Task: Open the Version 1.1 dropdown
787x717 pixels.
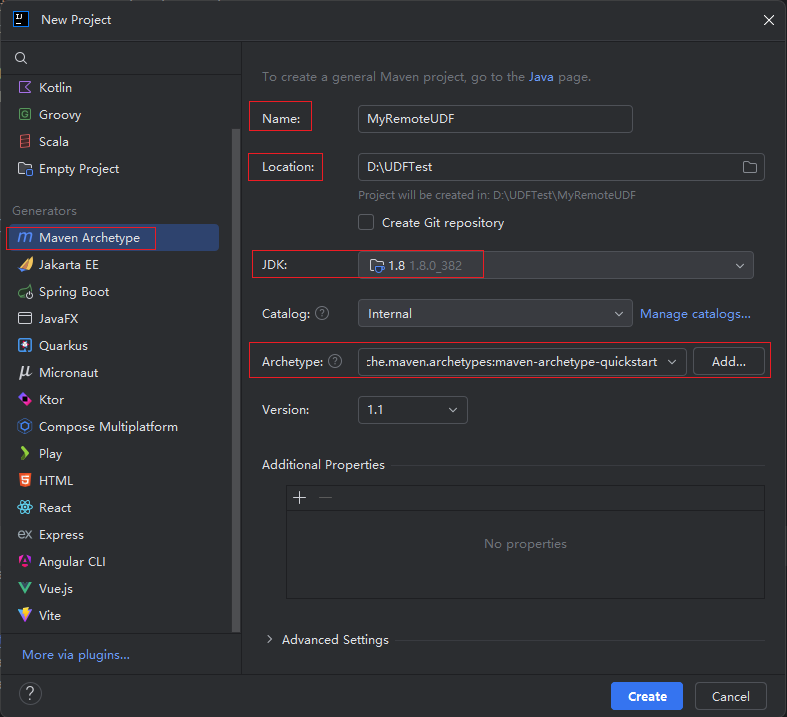Action: coord(413,410)
